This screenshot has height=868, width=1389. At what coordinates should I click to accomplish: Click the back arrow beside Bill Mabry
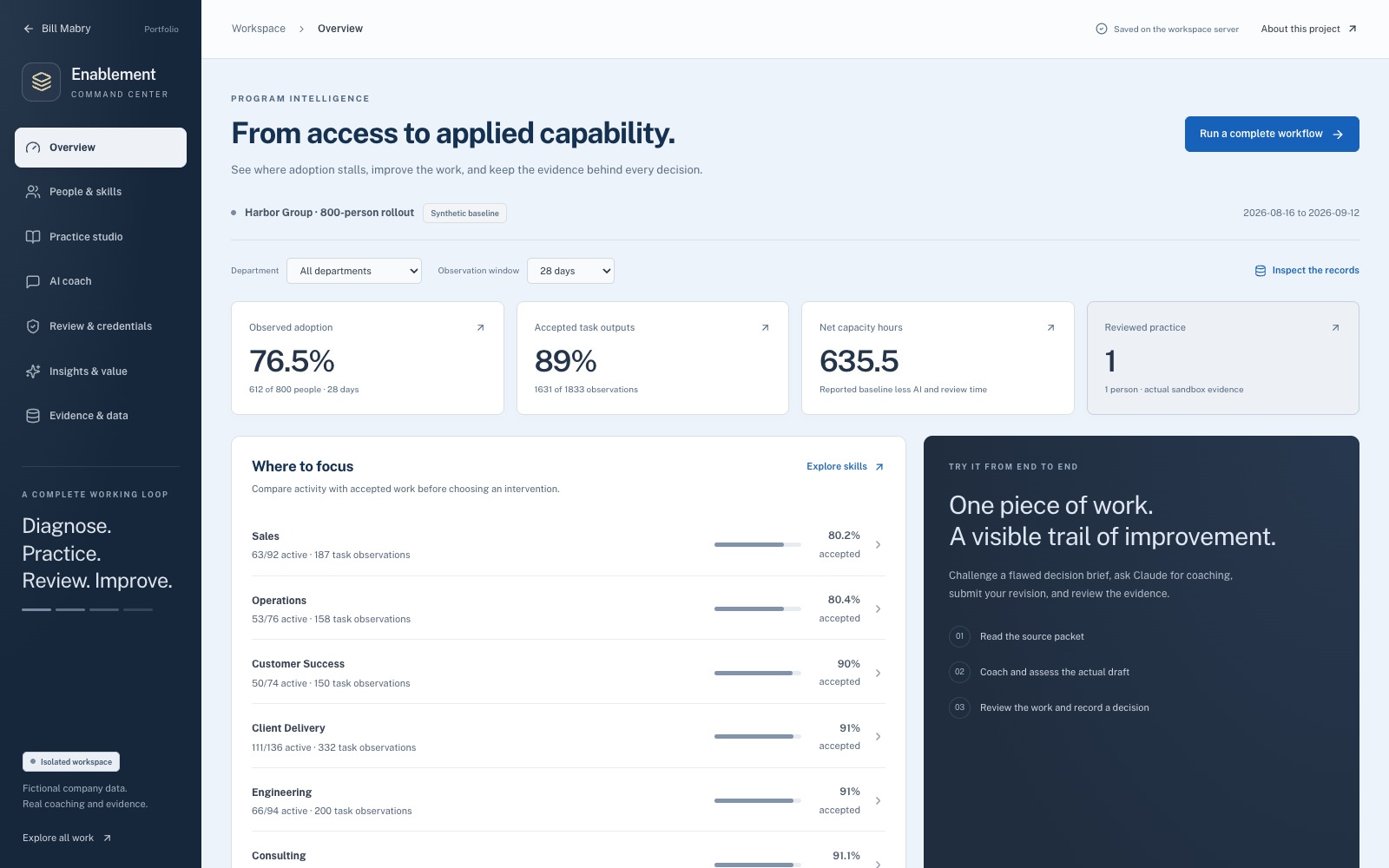[x=29, y=29]
